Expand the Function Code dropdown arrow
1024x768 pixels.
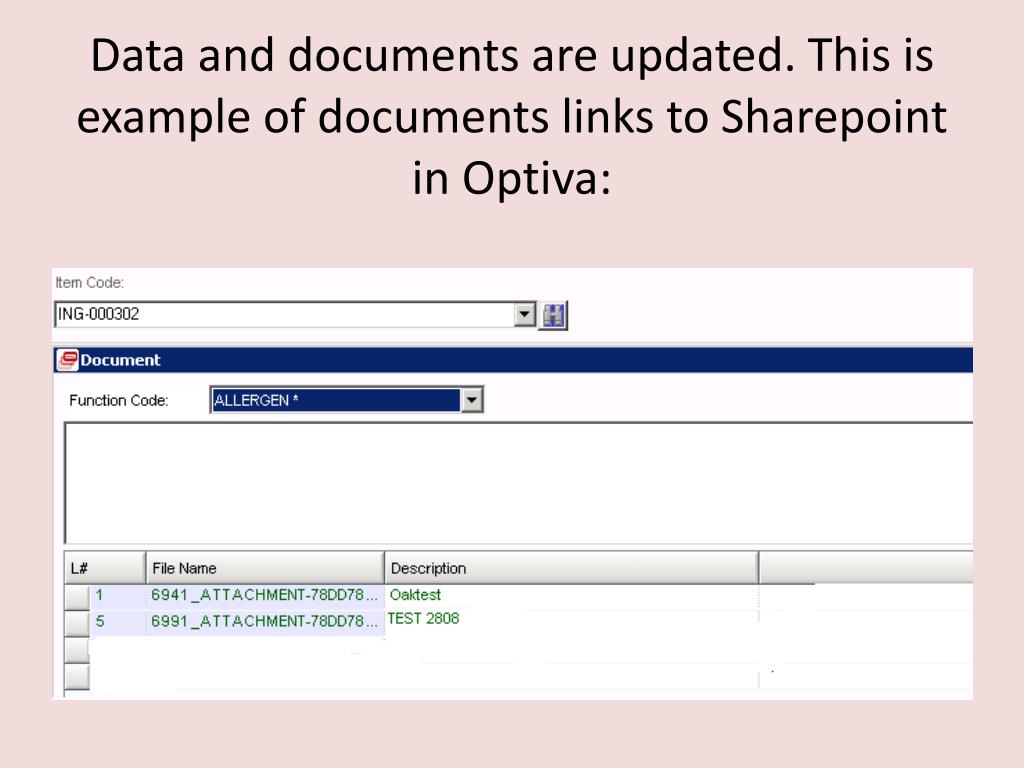point(472,400)
